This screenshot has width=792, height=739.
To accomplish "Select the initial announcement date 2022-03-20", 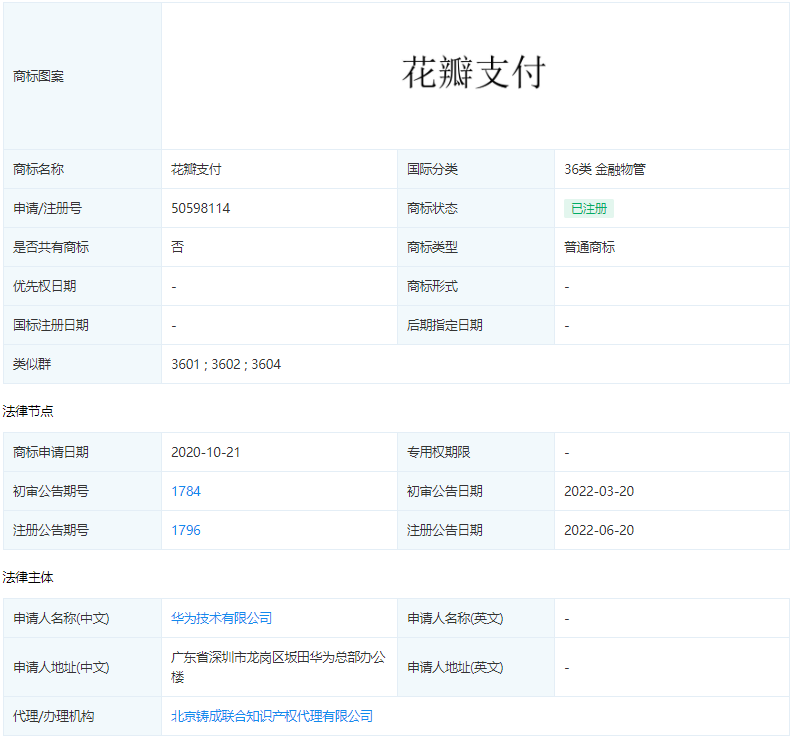I will pyautogui.click(x=599, y=491).
